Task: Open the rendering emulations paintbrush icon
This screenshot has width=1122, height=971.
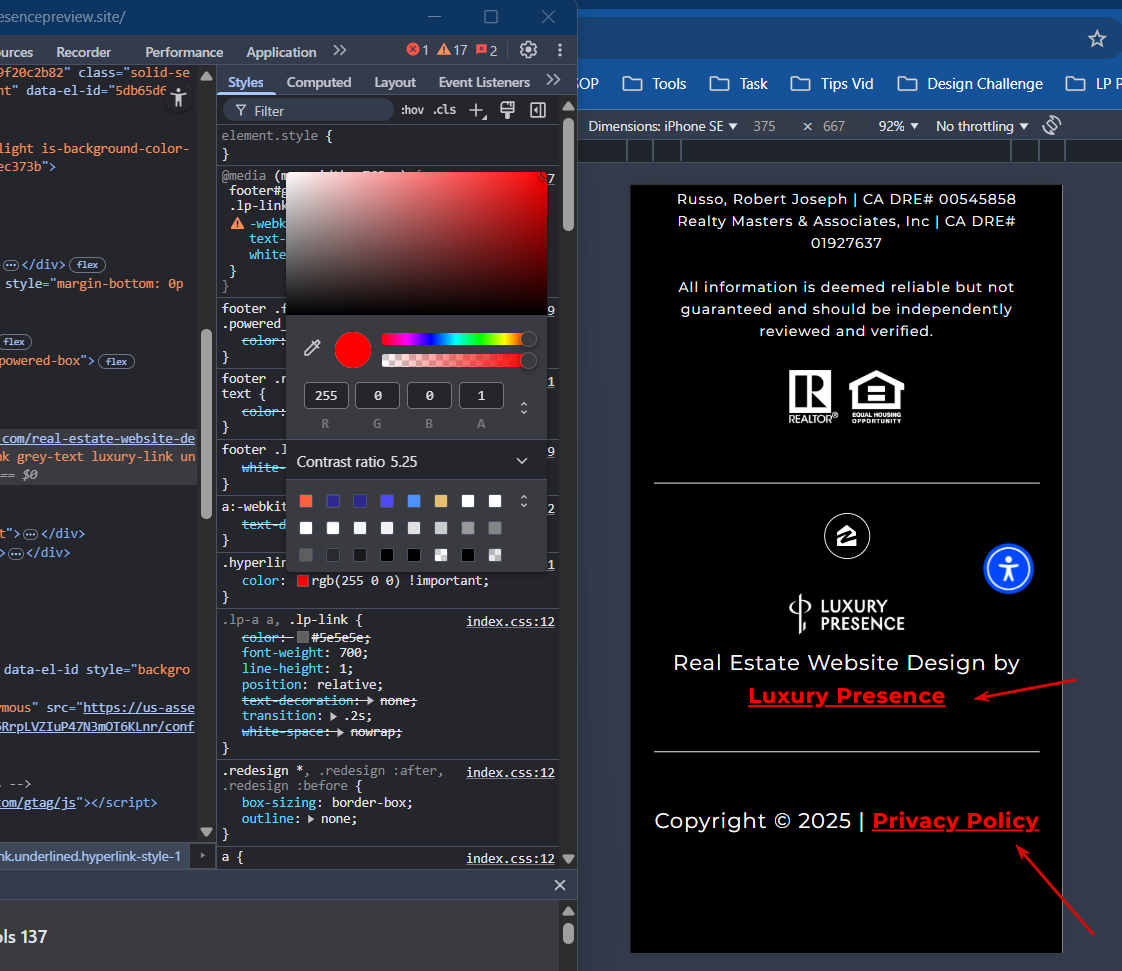Action: 507,110
